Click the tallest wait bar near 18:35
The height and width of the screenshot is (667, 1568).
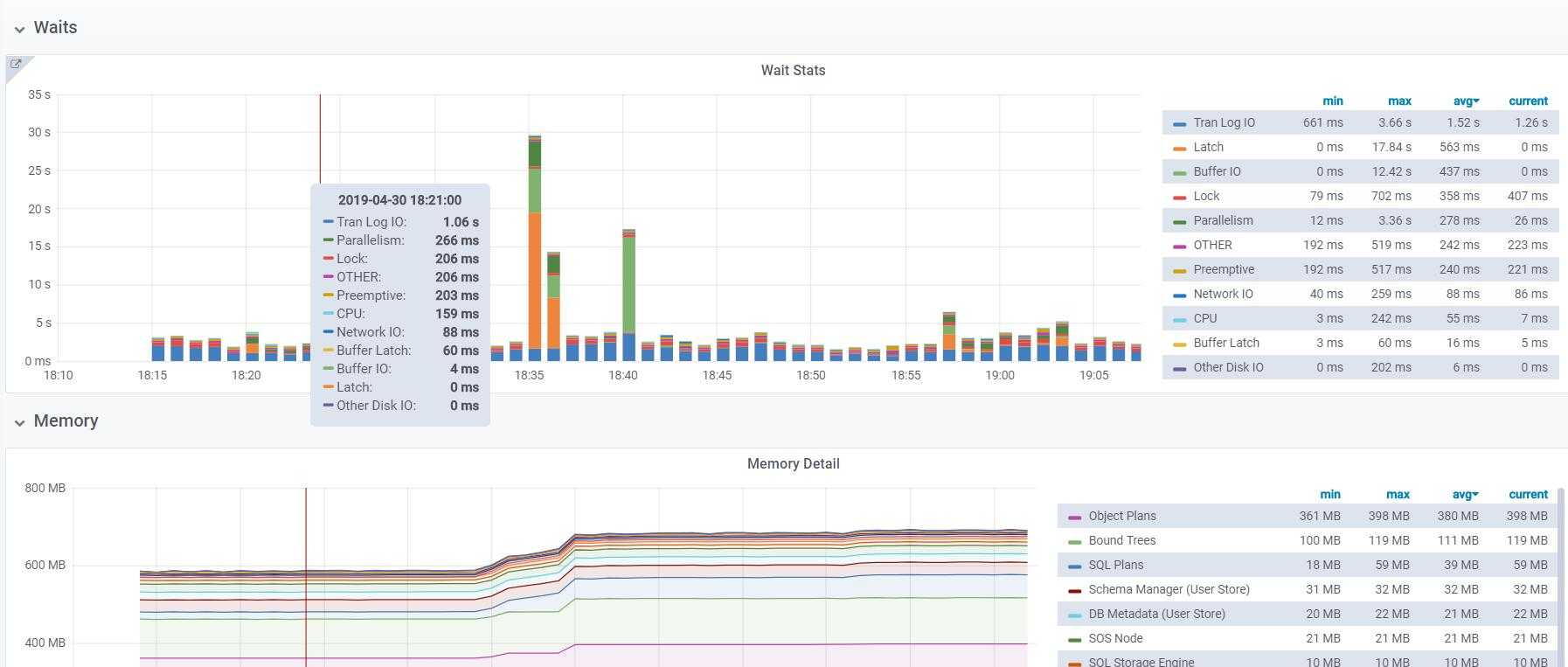click(535, 248)
